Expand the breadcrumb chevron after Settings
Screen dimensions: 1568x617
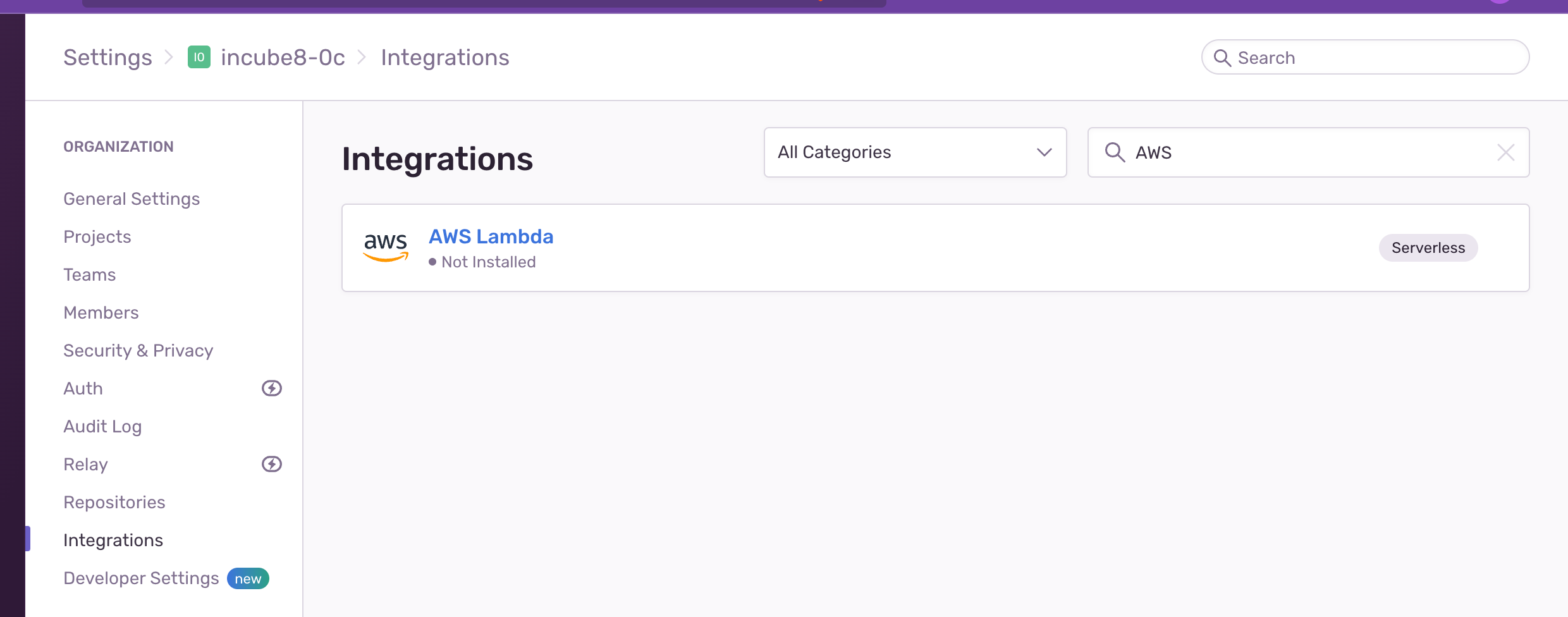(169, 57)
